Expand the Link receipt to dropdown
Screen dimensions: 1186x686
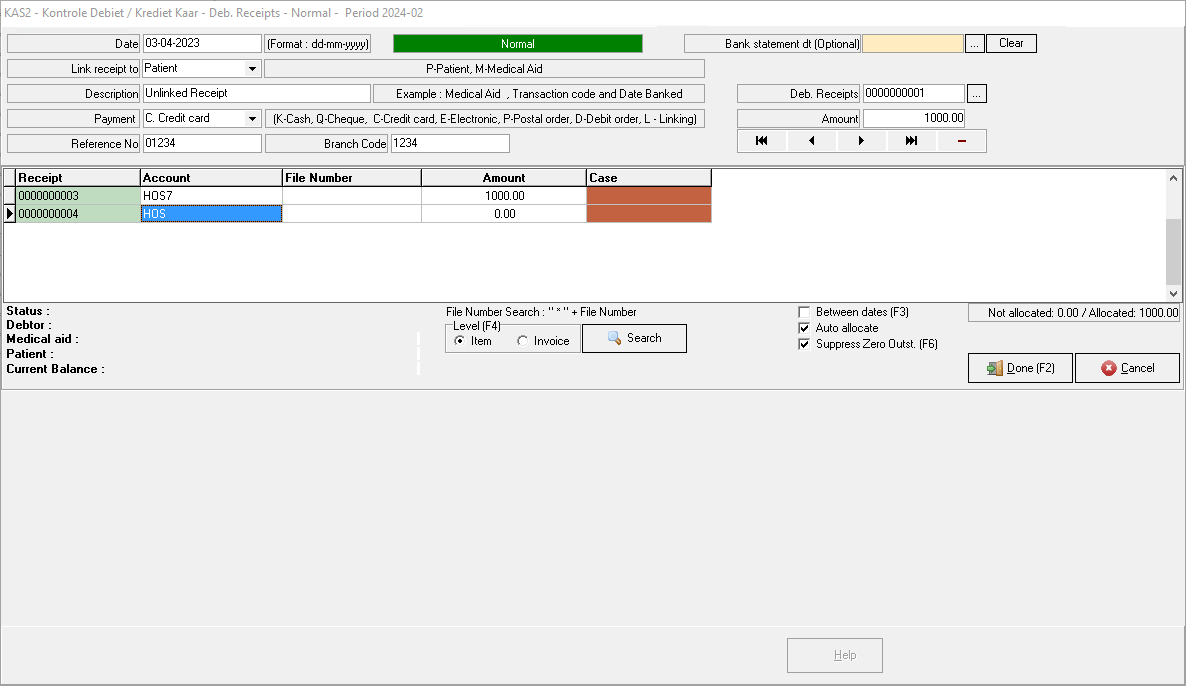click(252, 69)
